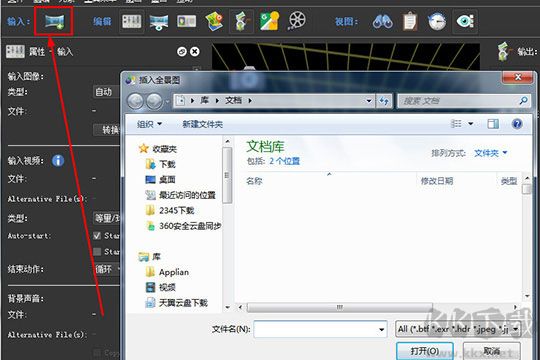Expand the 组织 organize menu

149,124
